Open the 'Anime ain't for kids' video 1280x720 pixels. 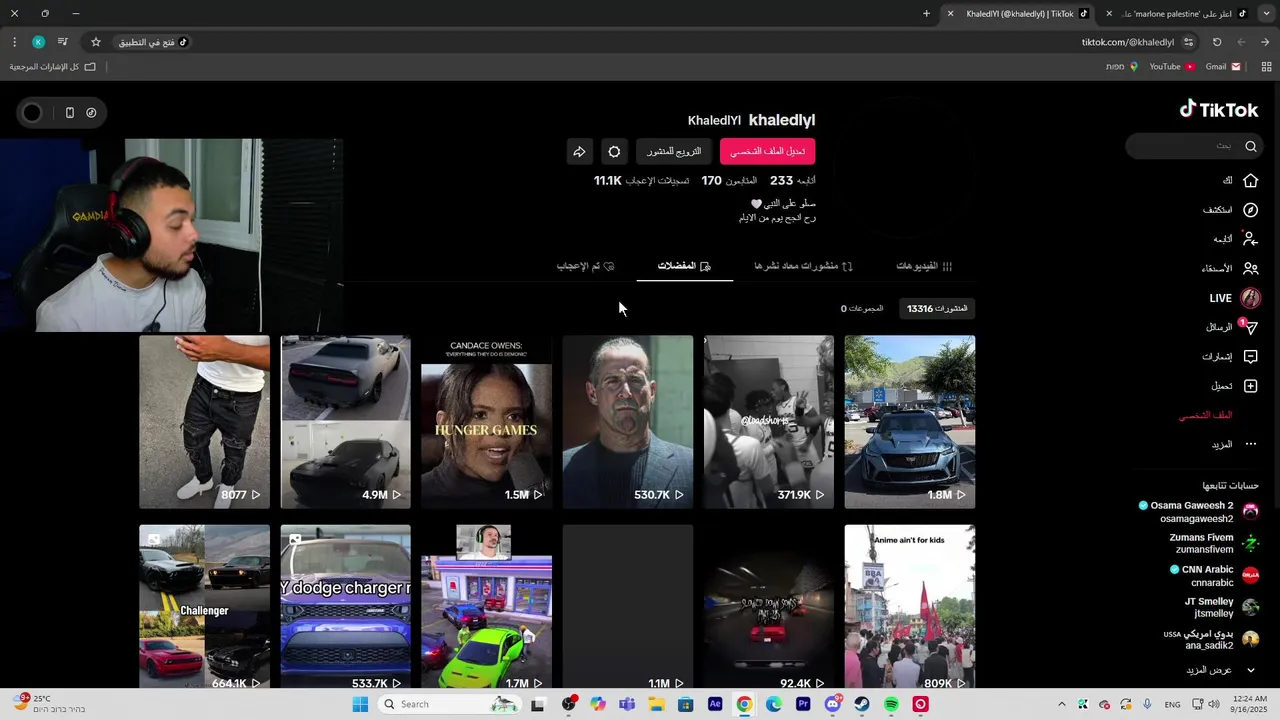[x=909, y=606]
